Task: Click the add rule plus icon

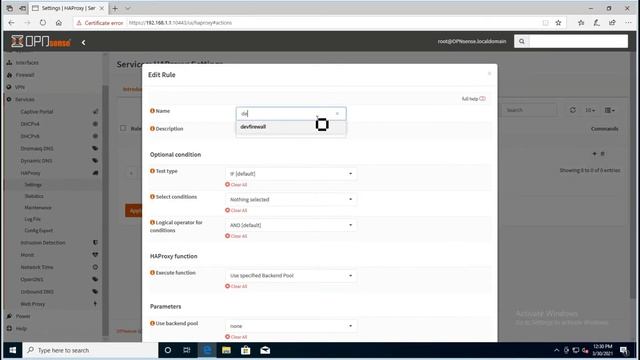Action: 594,154
